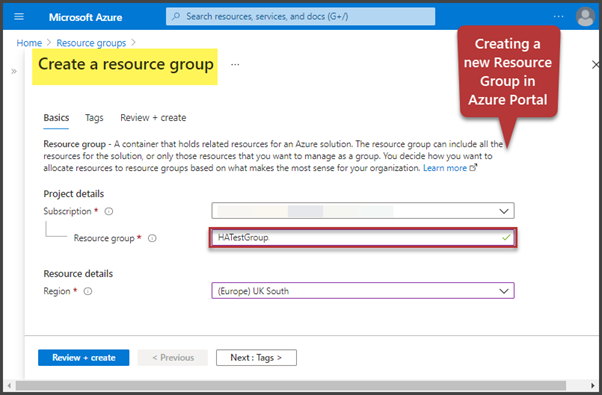Expand the collapsed side panel chevrons
The width and height of the screenshot is (602, 395).
click(x=14, y=71)
